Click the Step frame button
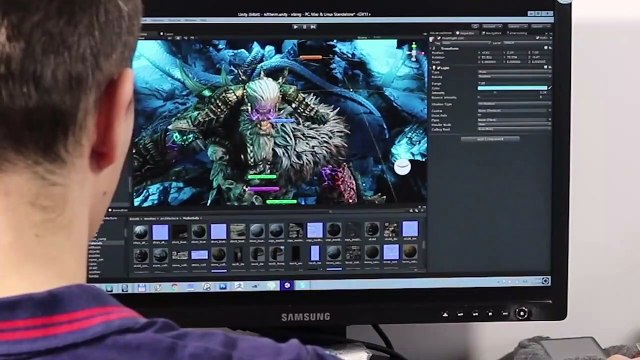 tap(313, 27)
